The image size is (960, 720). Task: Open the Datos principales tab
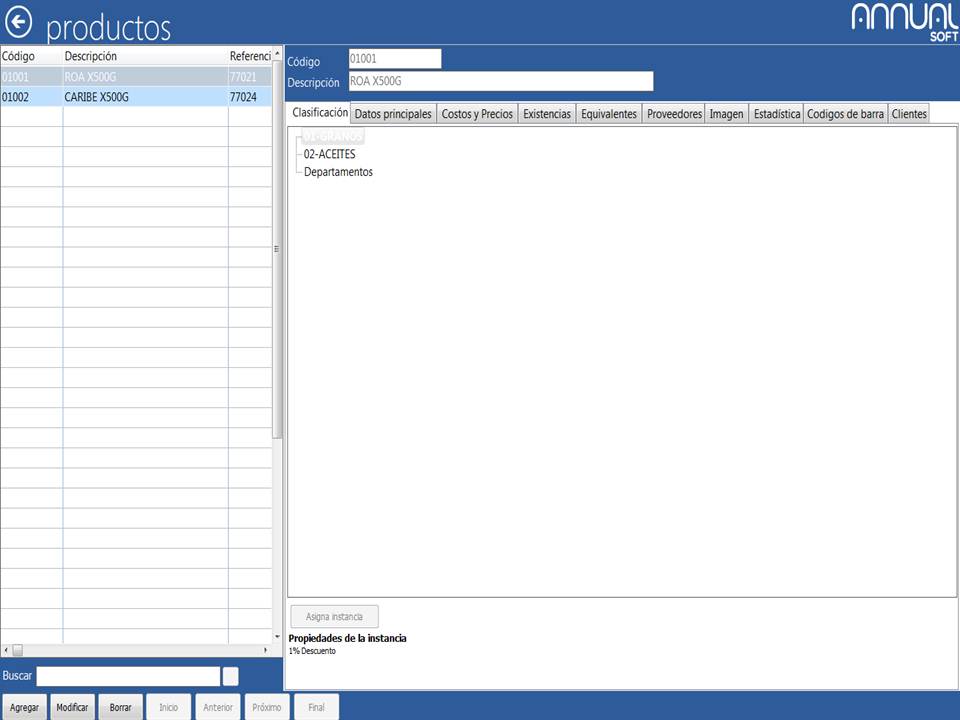click(x=394, y=114)
